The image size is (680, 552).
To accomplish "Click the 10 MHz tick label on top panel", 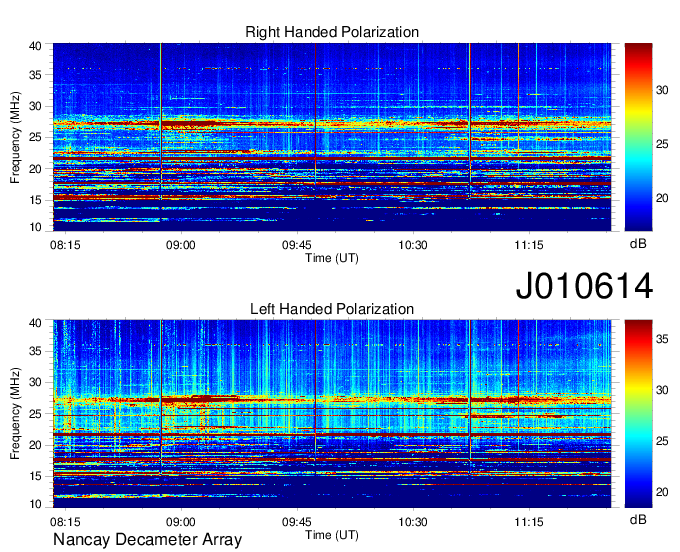I will pyautogui.click(x=35, y=227).
